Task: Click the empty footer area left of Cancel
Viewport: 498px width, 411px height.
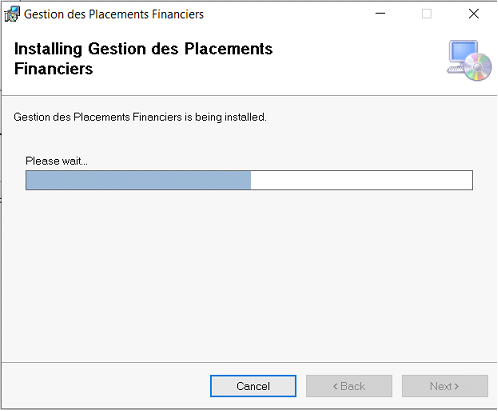Action: [105, 386]
